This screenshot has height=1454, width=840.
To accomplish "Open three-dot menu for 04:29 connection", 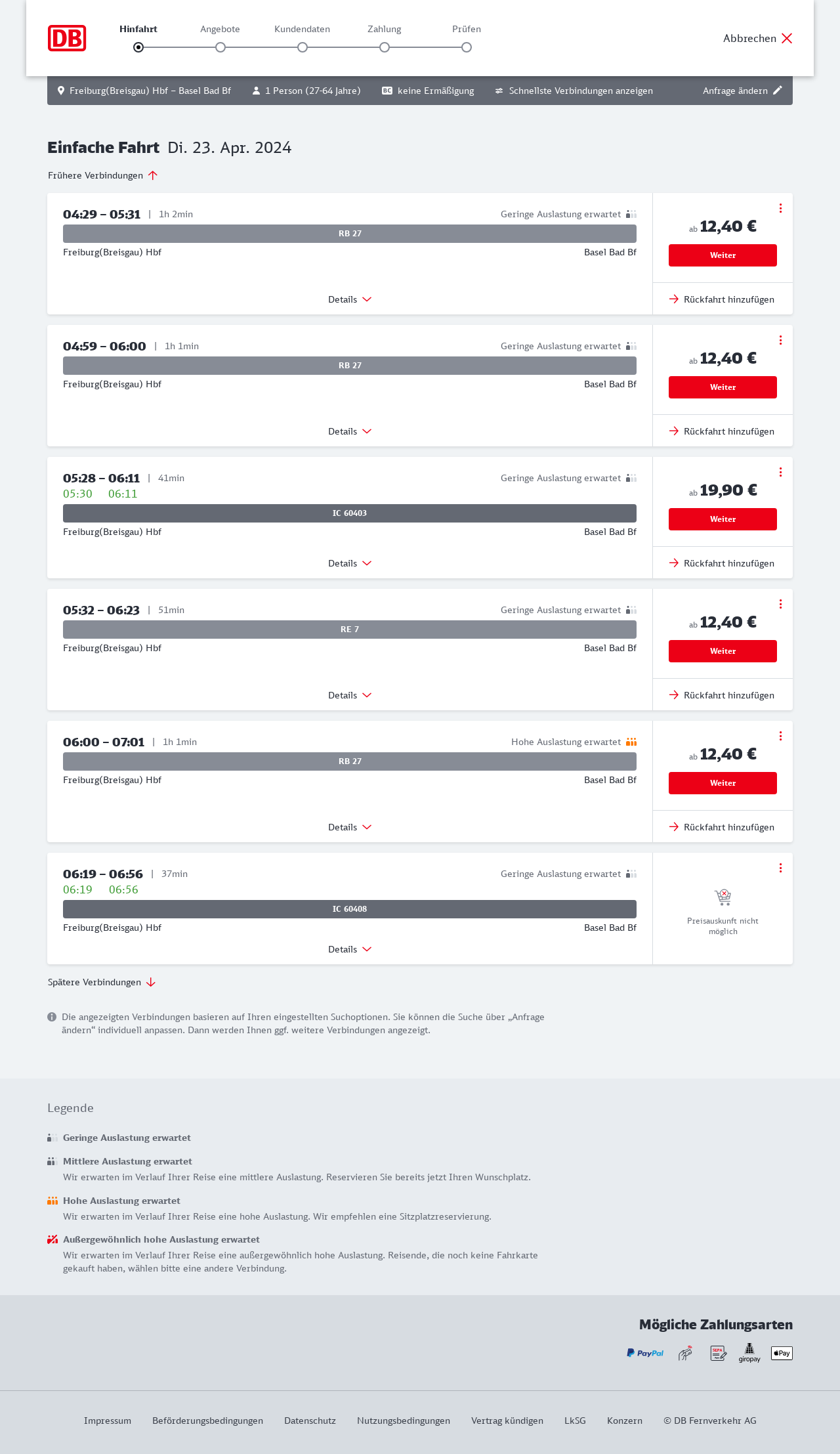I will click(780, 208).
